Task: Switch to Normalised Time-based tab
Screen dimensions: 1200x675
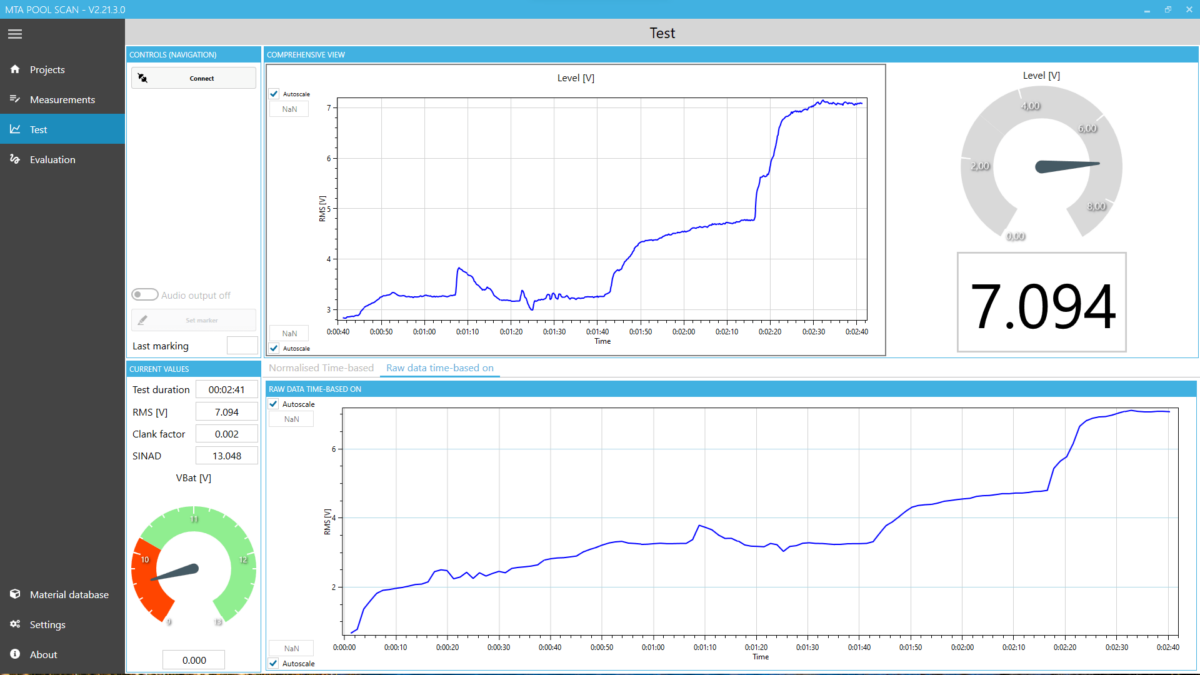Action: (321, 368)
